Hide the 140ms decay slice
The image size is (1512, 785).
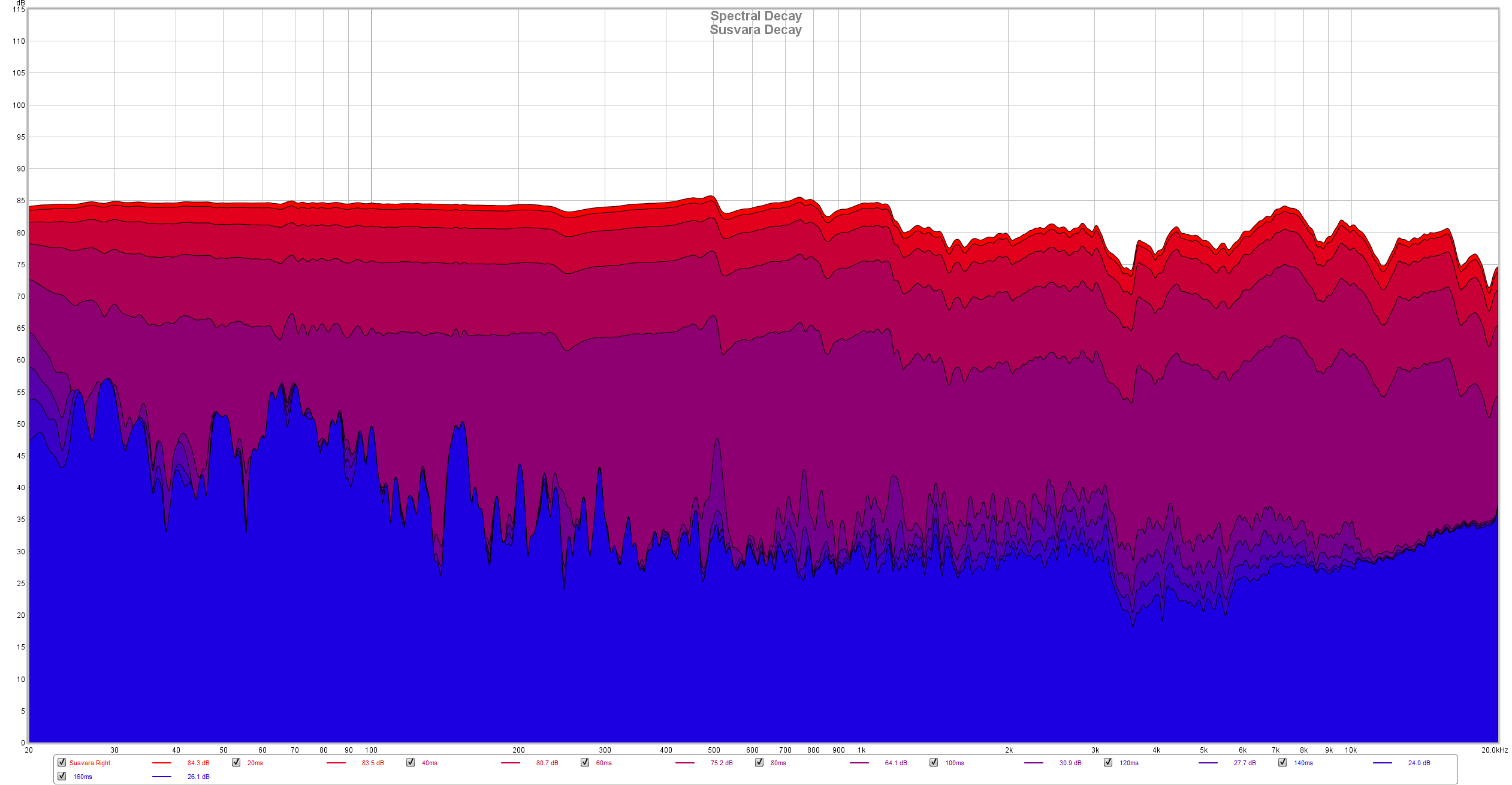[1282, 762]
